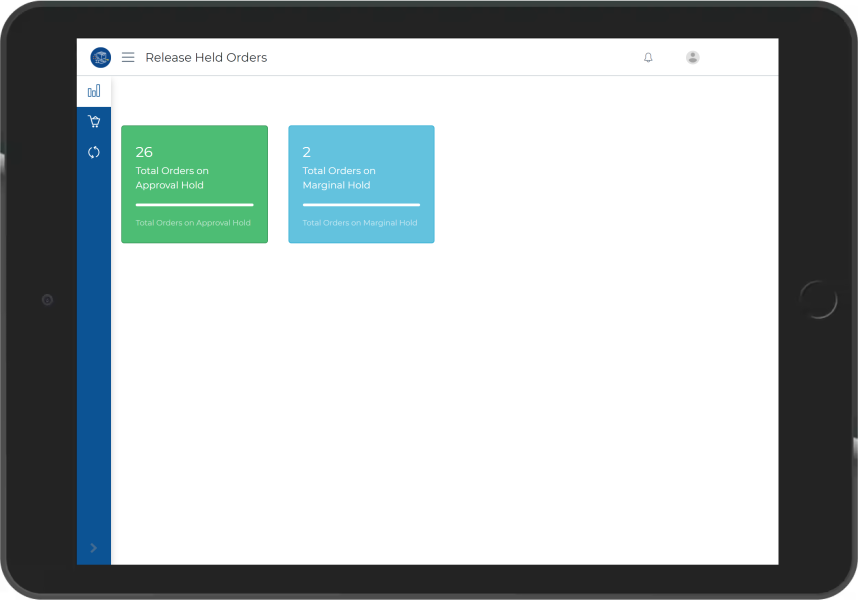Select the dashboard bar chart sidebar icon
Screen dimensions: 858x600
click(x=94, y=91)
